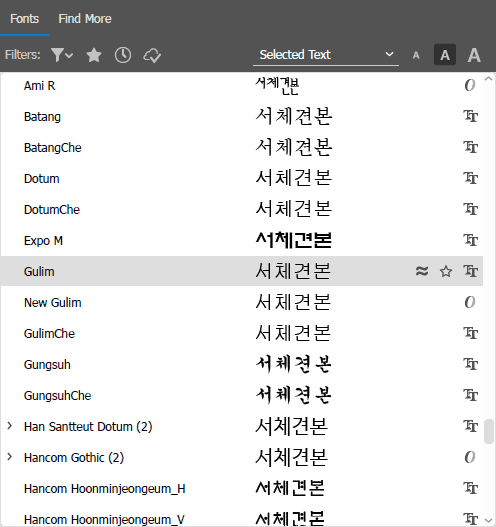The image size is (496, 527).
Task: Click the TrueType icon on Gulim row
Action: pyautogui.click(x=470, y=271)
